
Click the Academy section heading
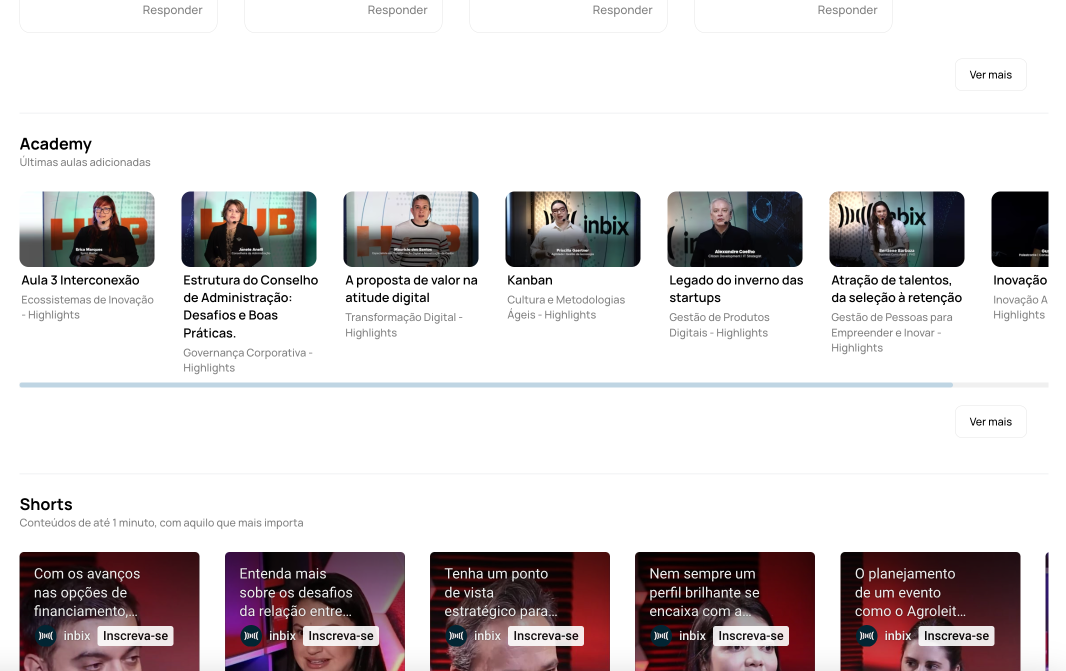click(56, 144)
